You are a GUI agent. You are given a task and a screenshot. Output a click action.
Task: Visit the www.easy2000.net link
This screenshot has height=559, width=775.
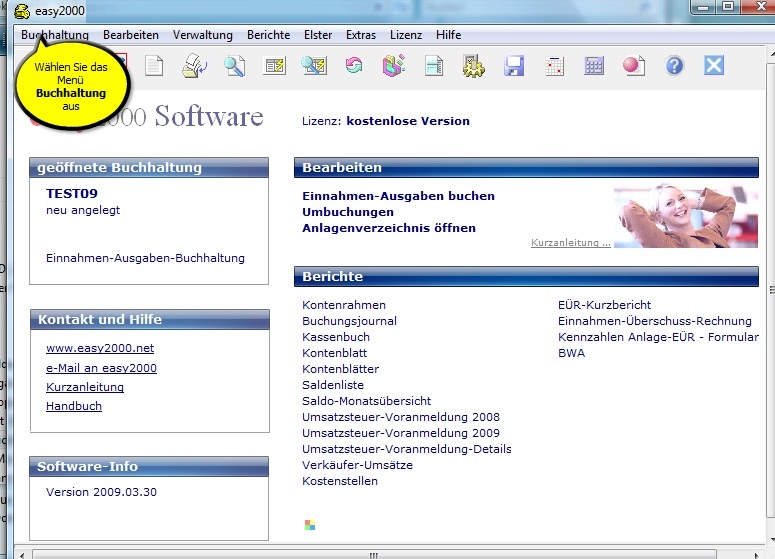[100, 348]
